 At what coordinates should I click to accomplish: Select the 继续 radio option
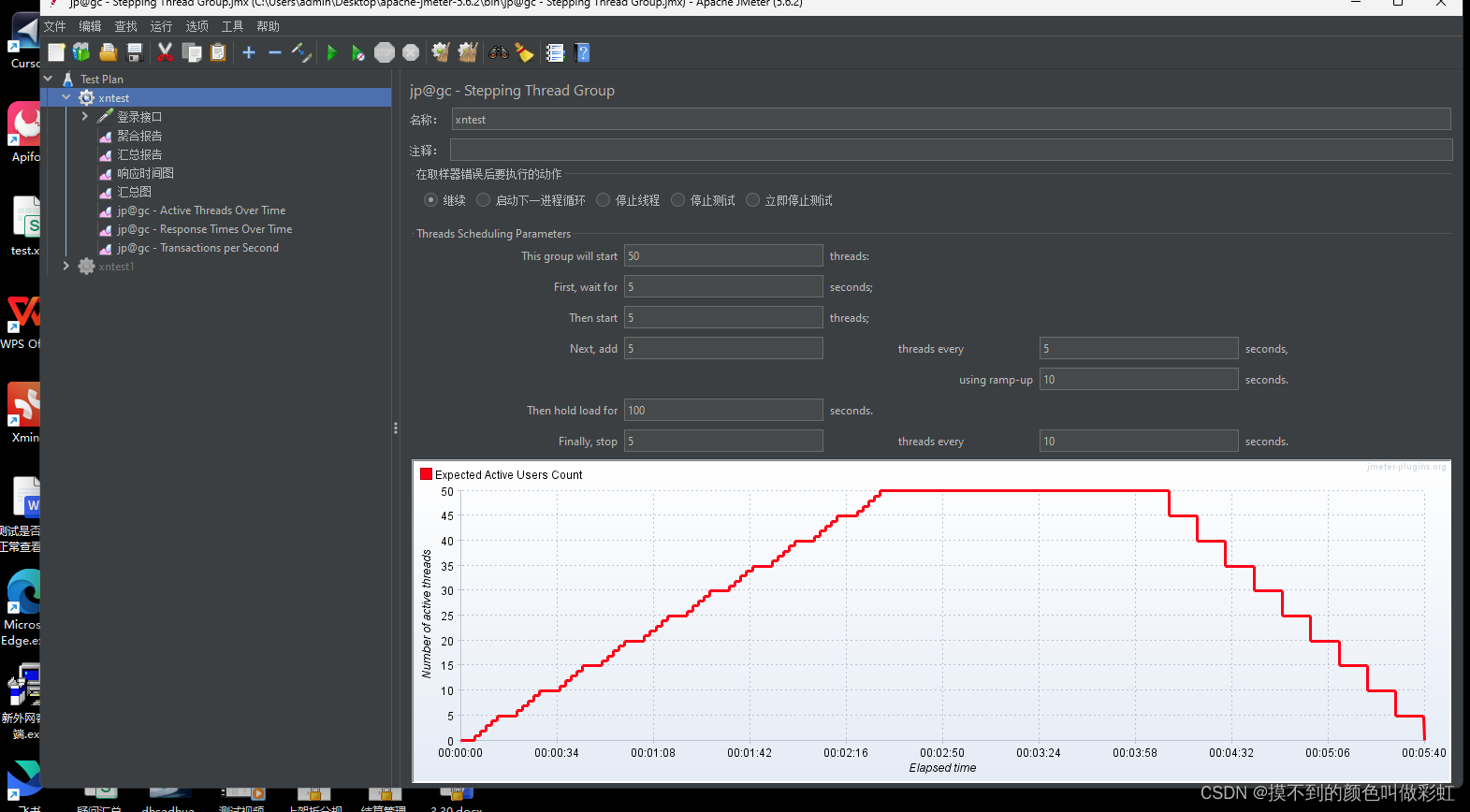tap(430, 200)
